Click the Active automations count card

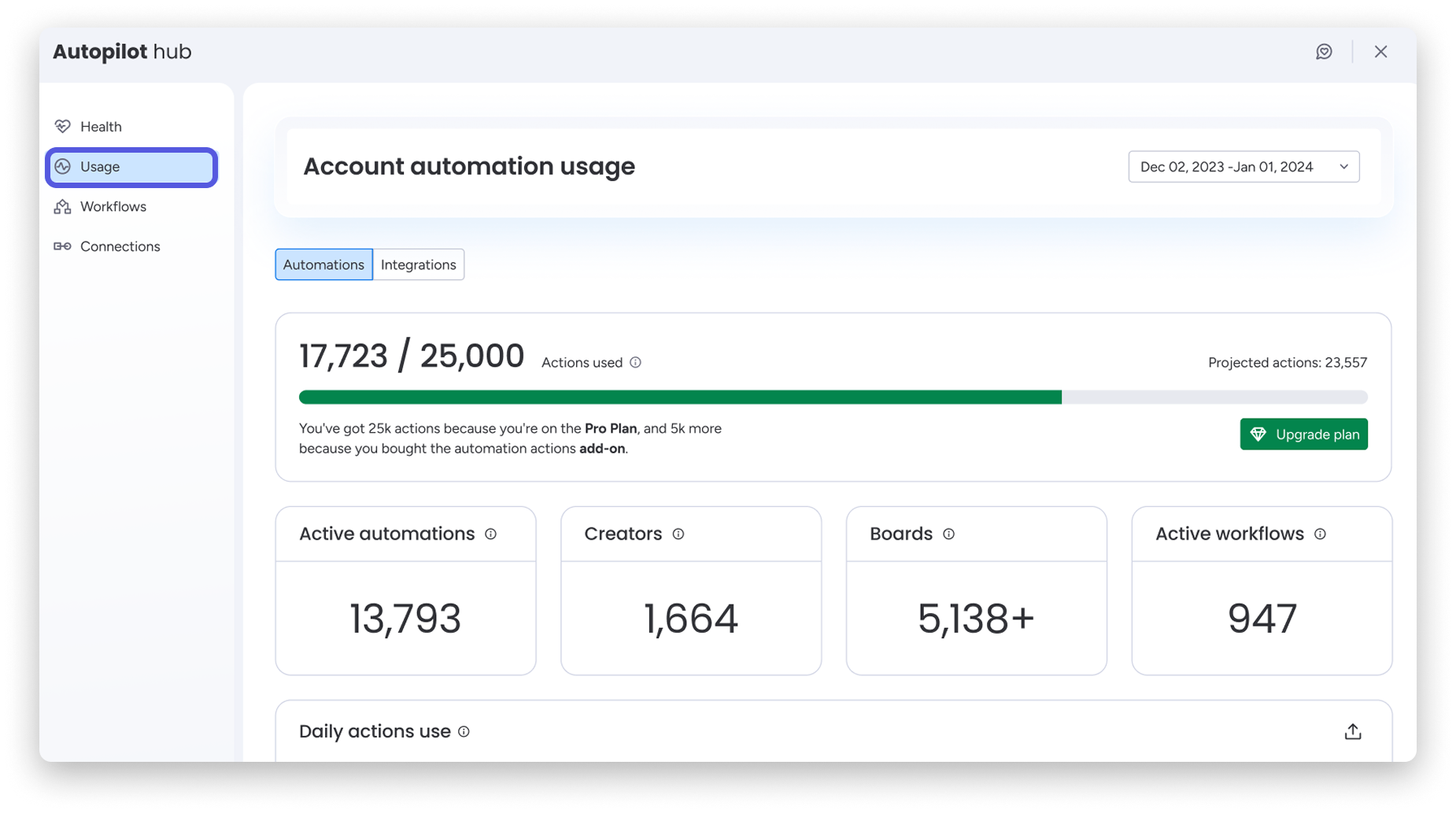[x=405, y=618]
